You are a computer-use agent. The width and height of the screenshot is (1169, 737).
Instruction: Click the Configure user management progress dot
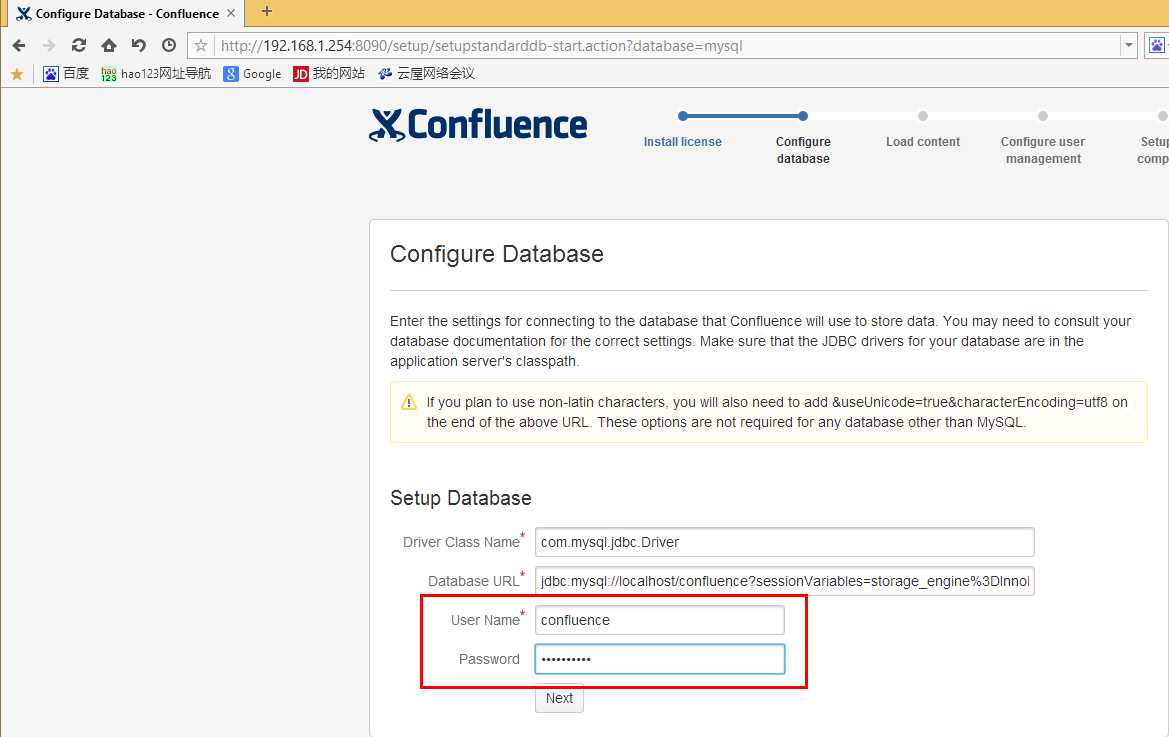tap(1043, 116)
